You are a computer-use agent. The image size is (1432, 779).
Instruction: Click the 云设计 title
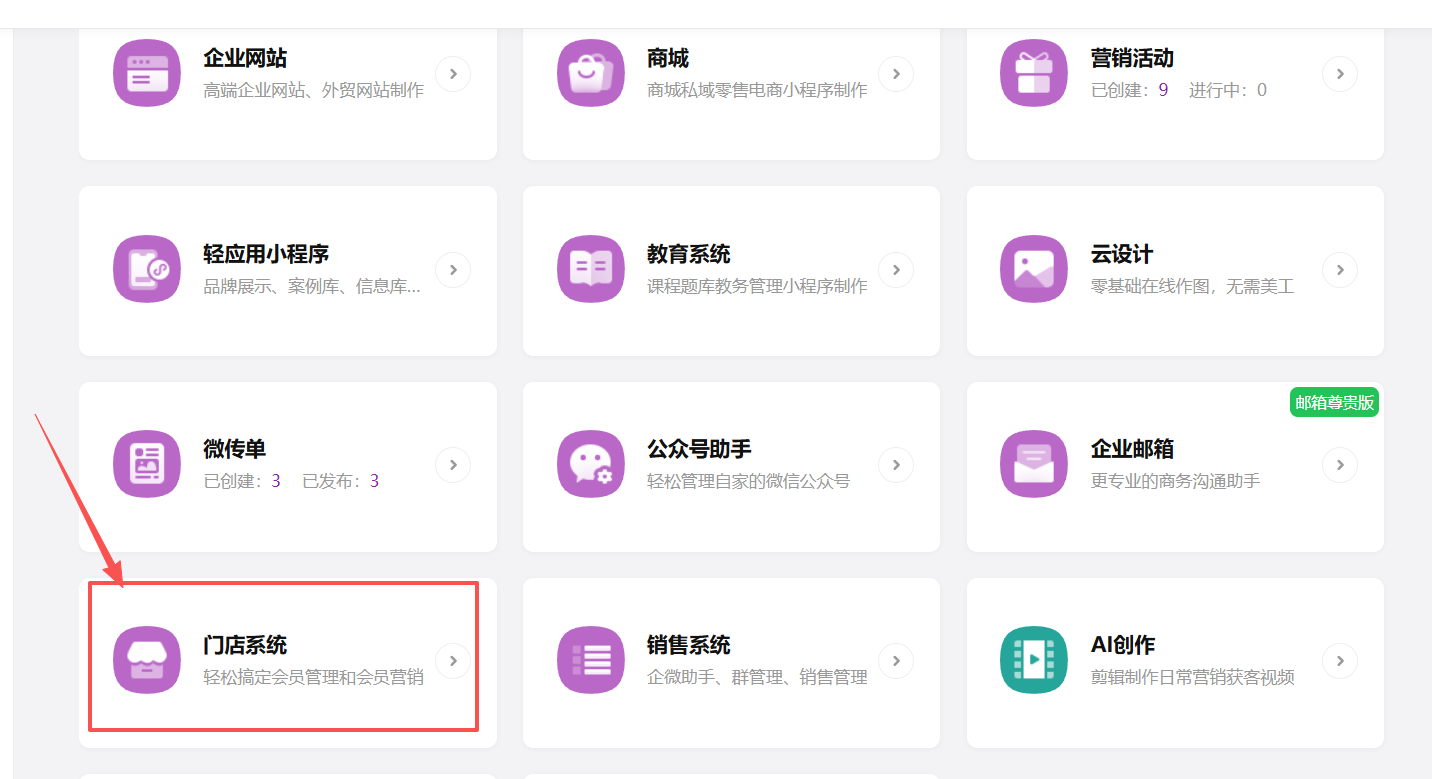(x=1122, y=254)
